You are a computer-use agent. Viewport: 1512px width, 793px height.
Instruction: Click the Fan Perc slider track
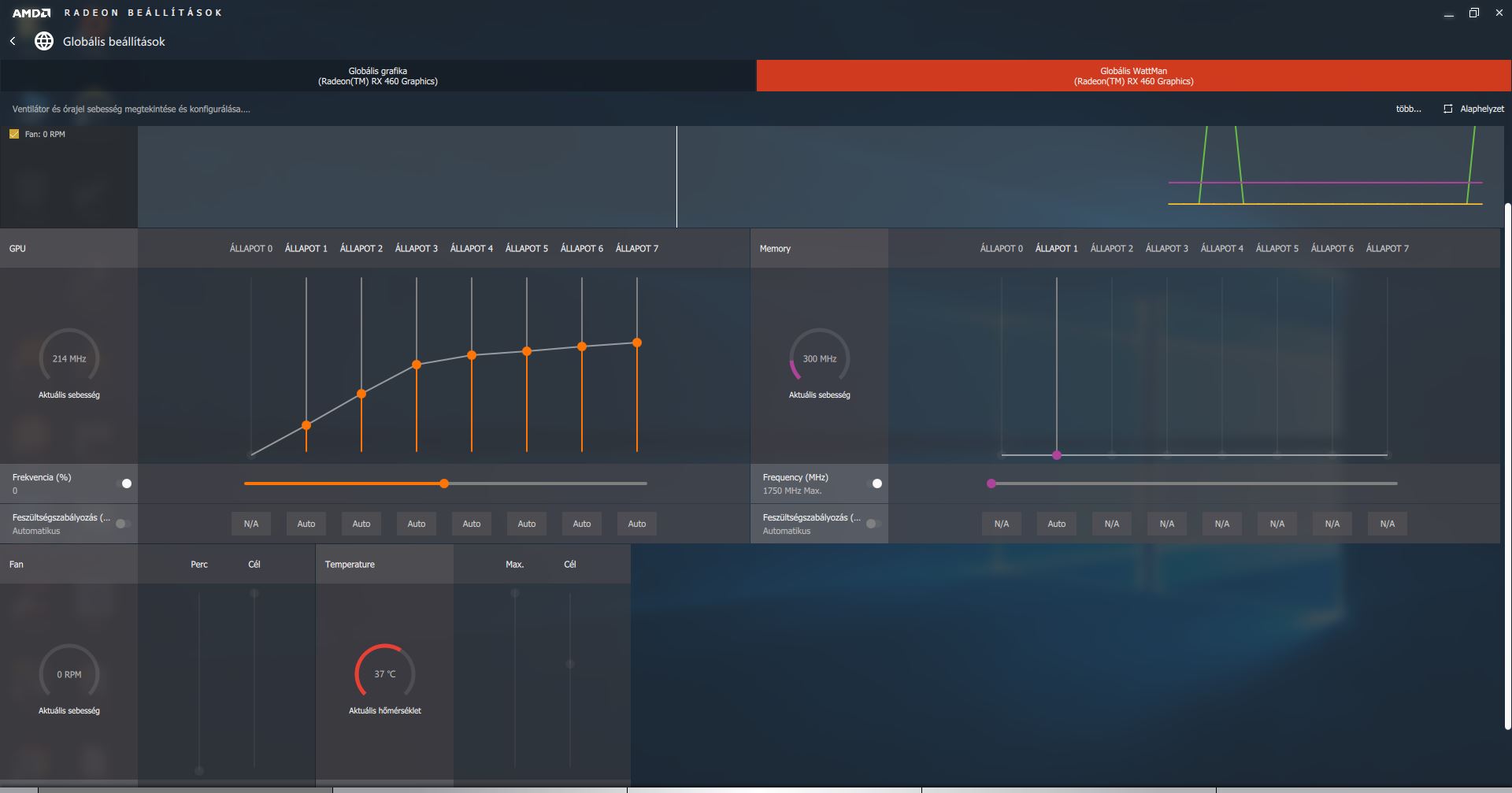199,681
